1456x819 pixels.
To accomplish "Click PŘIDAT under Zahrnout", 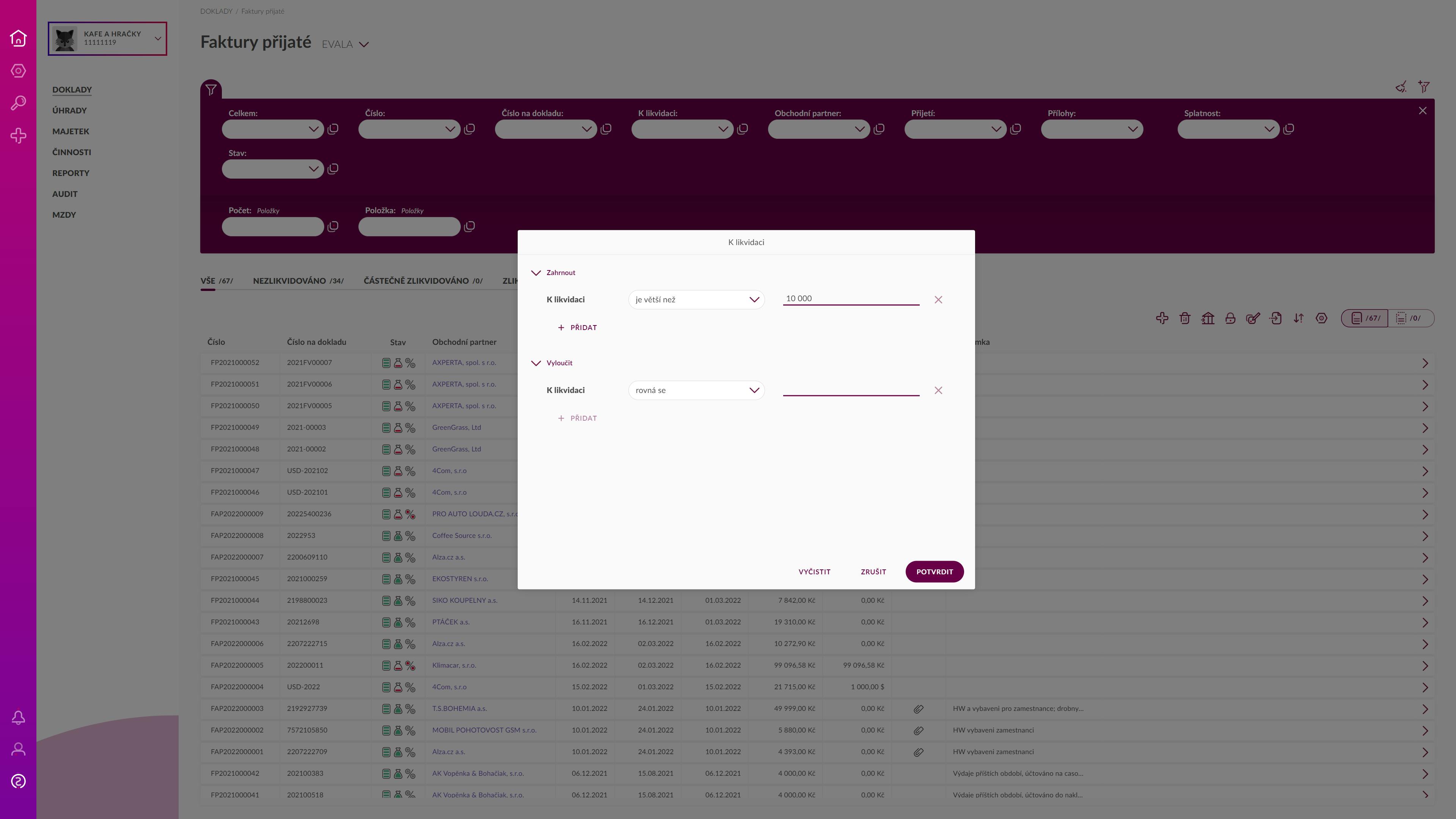I will [577, 327].
